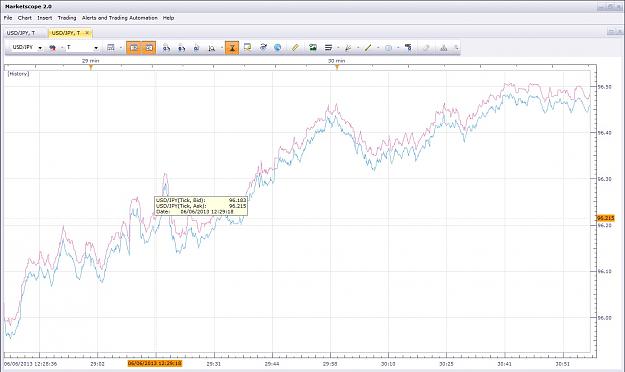Click the USD/JPY Bid/Ask tooltip box
This screenshot has height=372, width=625.
pos(201,206)
